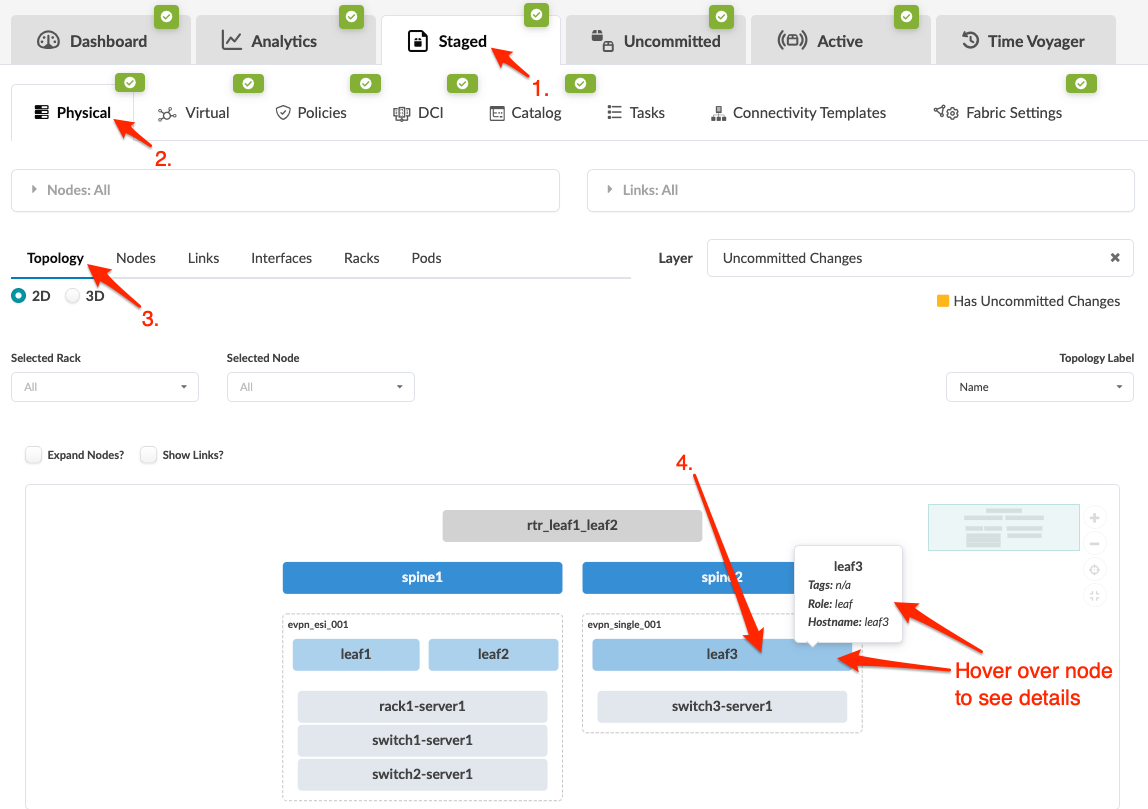Open the Selected Node dropdown
The width and height of the screenshot is (1148, 809).
pyautogui.click(x=321, y=387)
